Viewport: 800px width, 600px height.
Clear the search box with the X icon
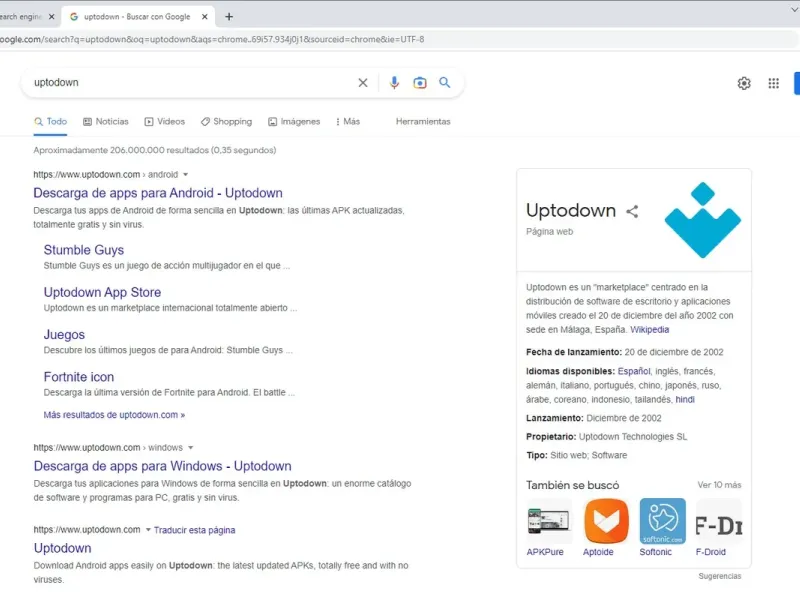[363, 83]
